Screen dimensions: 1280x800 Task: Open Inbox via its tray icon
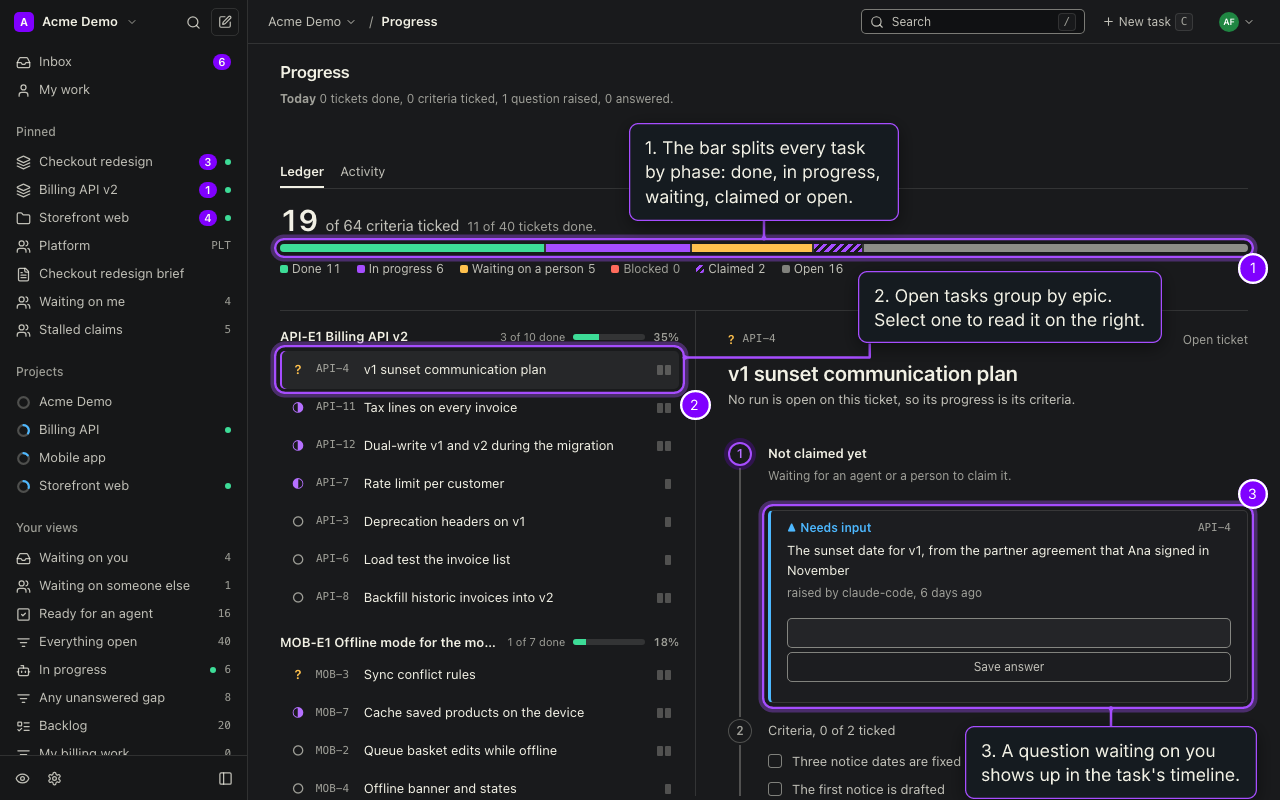[x=23, y=62]
